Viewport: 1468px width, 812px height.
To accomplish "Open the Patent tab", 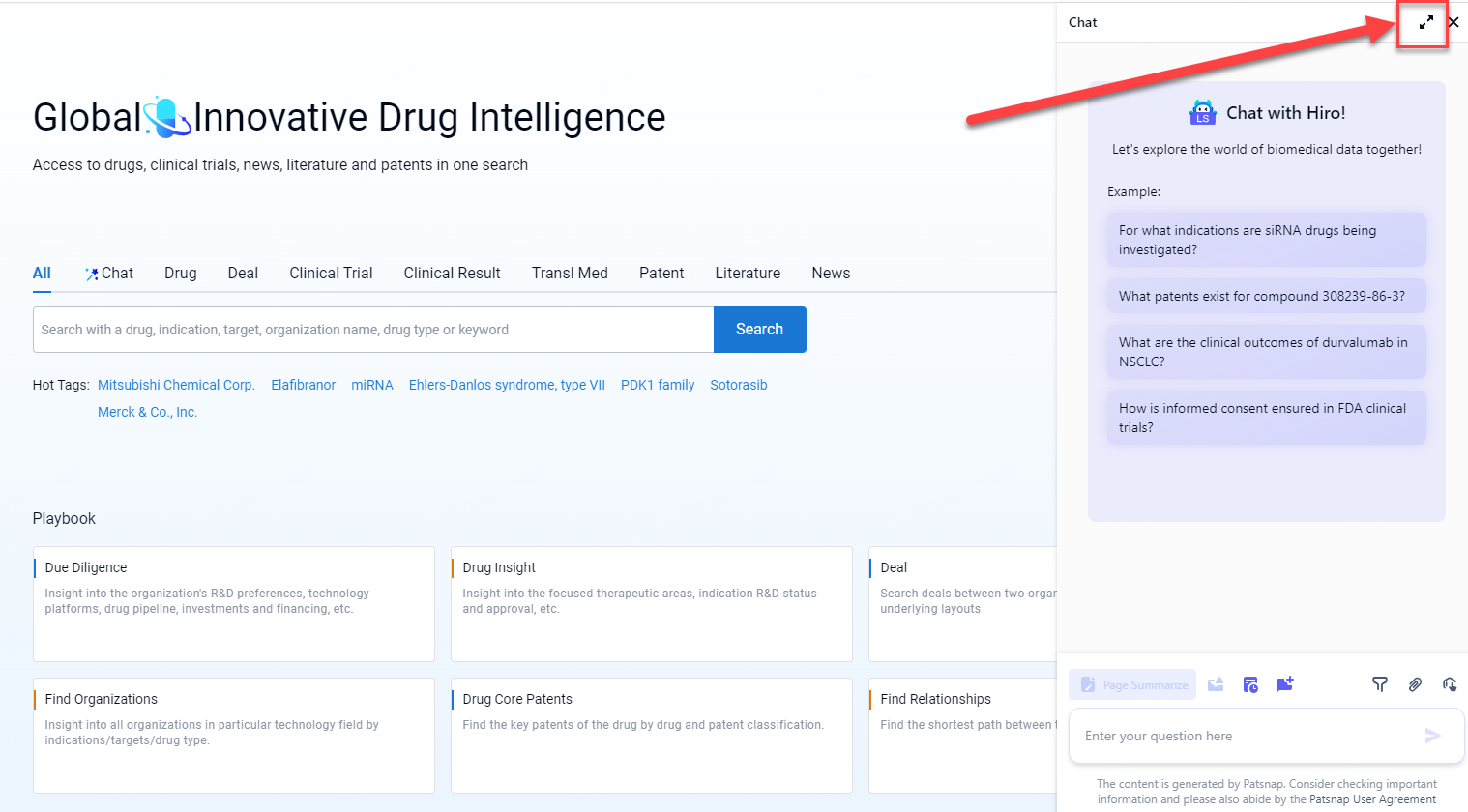I will point(661,273).
